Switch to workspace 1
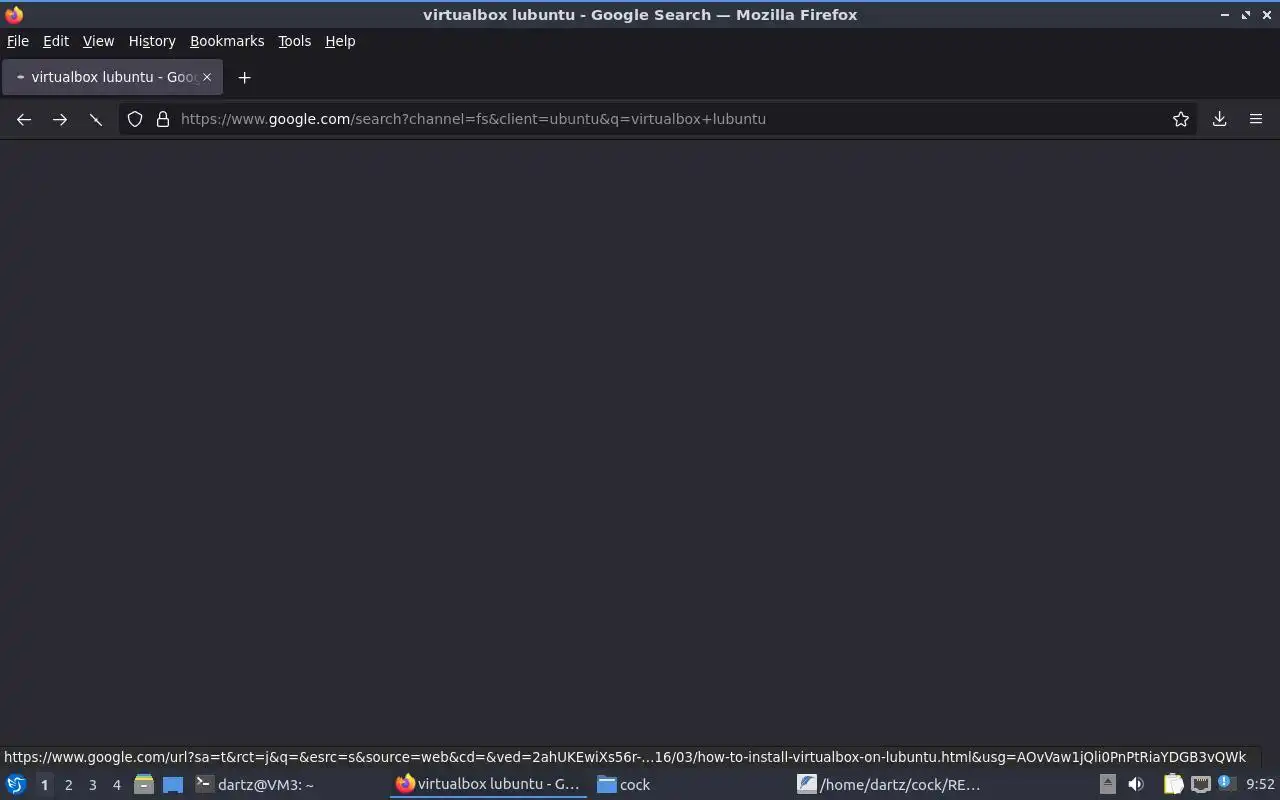The image size is (1280, 800). click(44, 785)
